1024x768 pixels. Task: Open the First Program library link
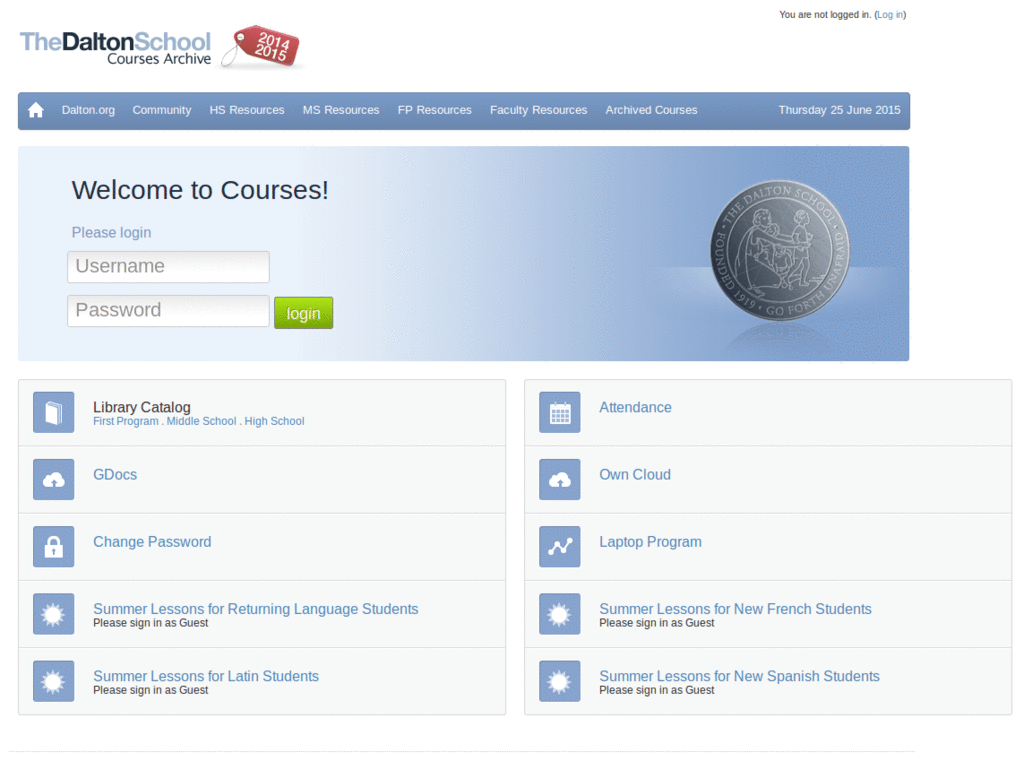coord(126,422)
